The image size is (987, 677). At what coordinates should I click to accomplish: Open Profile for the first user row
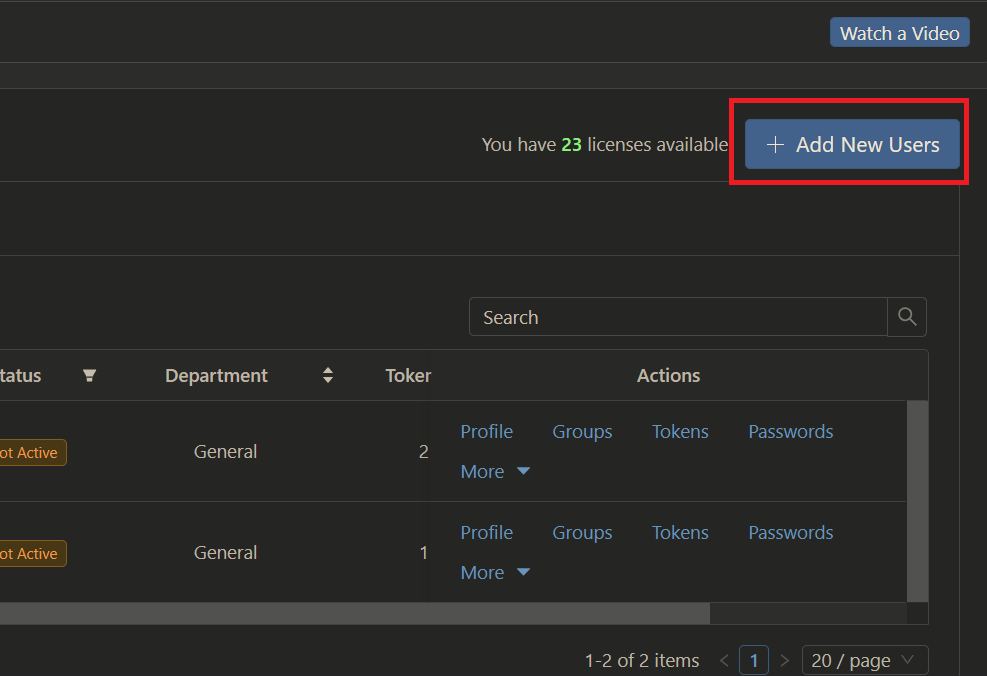pos(486,431)
